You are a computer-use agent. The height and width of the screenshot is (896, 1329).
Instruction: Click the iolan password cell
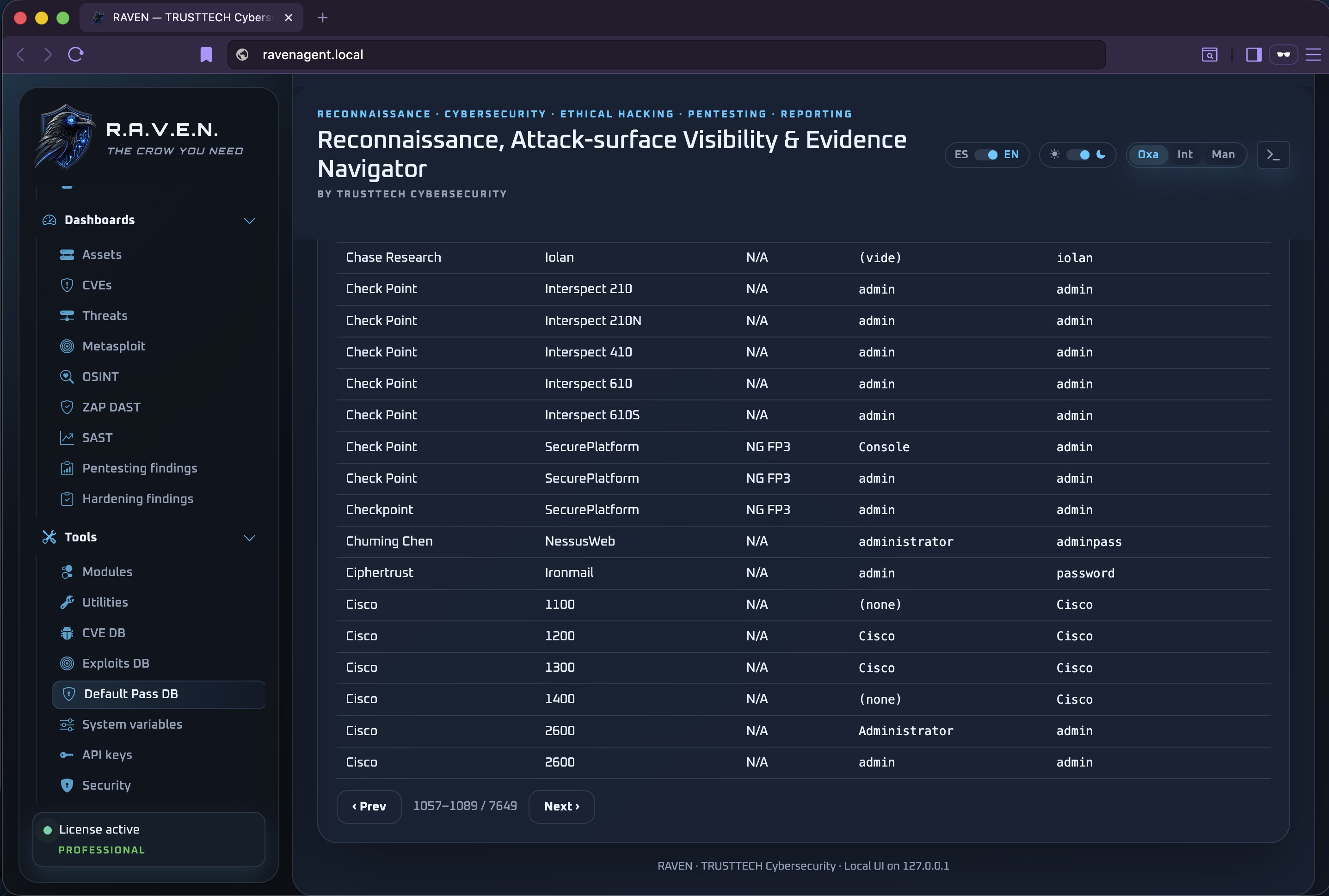click(1074, 258)
